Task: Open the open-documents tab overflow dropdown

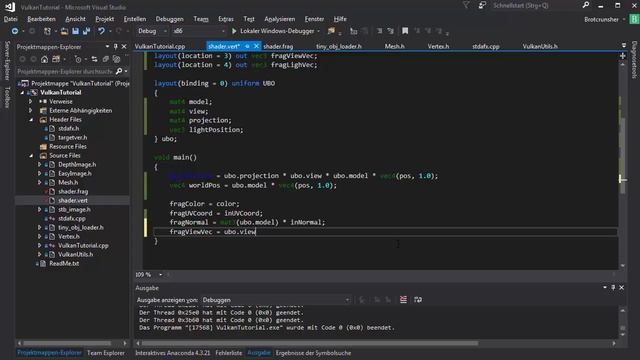Action: click(x=624, y=45)
